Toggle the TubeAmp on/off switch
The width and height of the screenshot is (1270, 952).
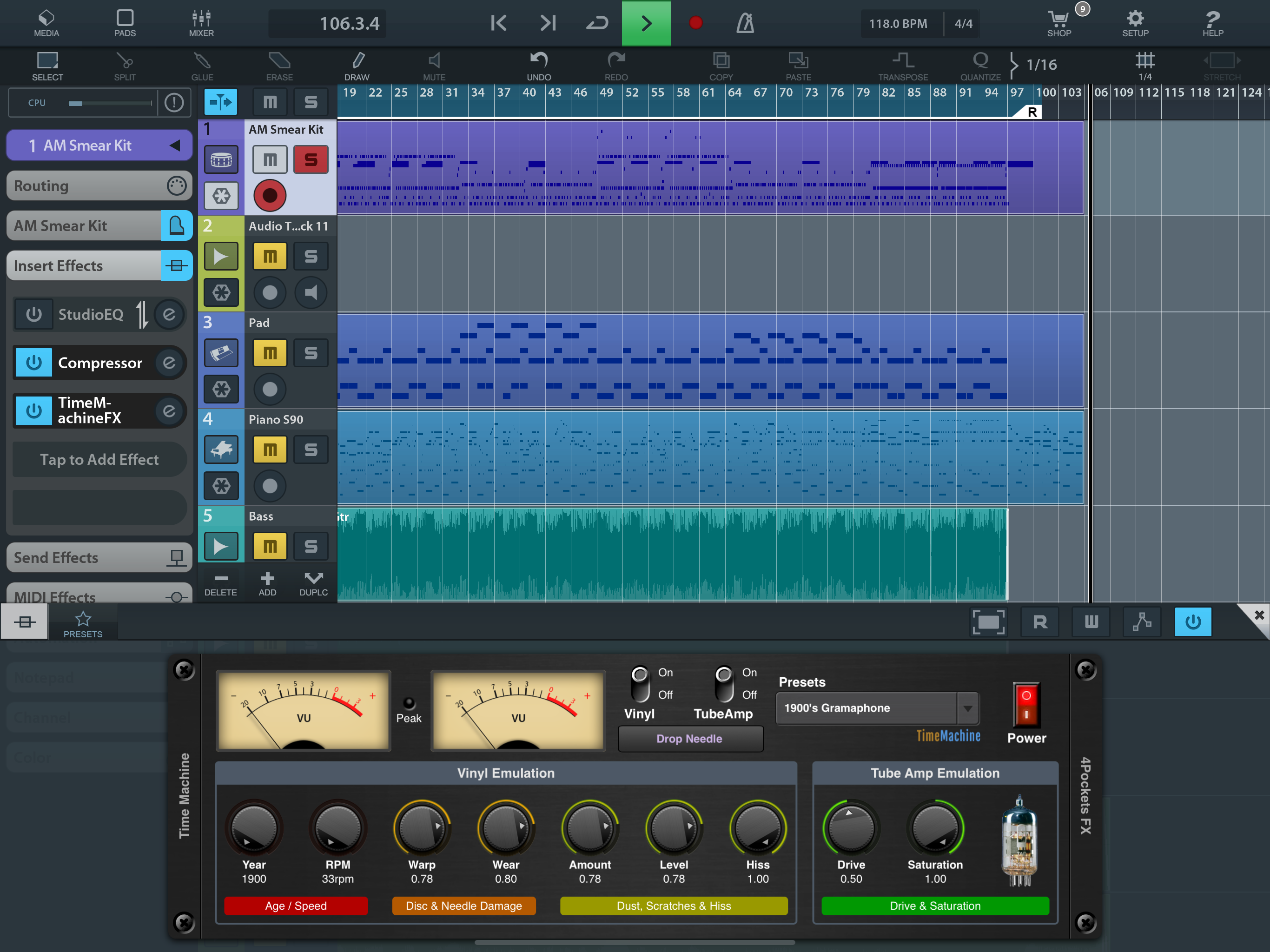(x=723, y=683)
